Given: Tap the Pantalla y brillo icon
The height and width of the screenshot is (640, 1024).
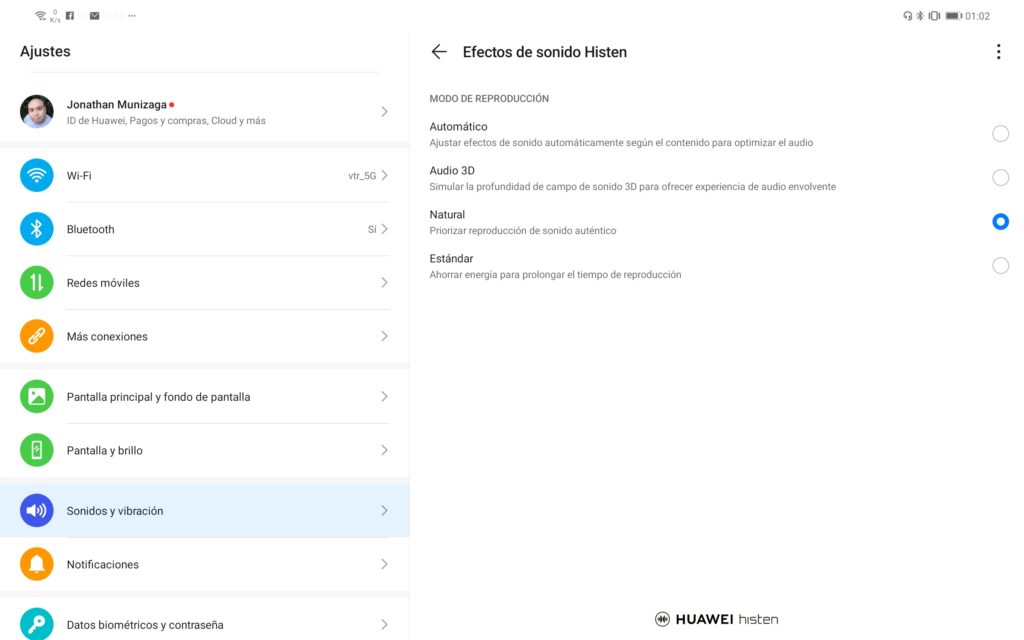Looking at the screenshot, I should [x=37, y=451].
